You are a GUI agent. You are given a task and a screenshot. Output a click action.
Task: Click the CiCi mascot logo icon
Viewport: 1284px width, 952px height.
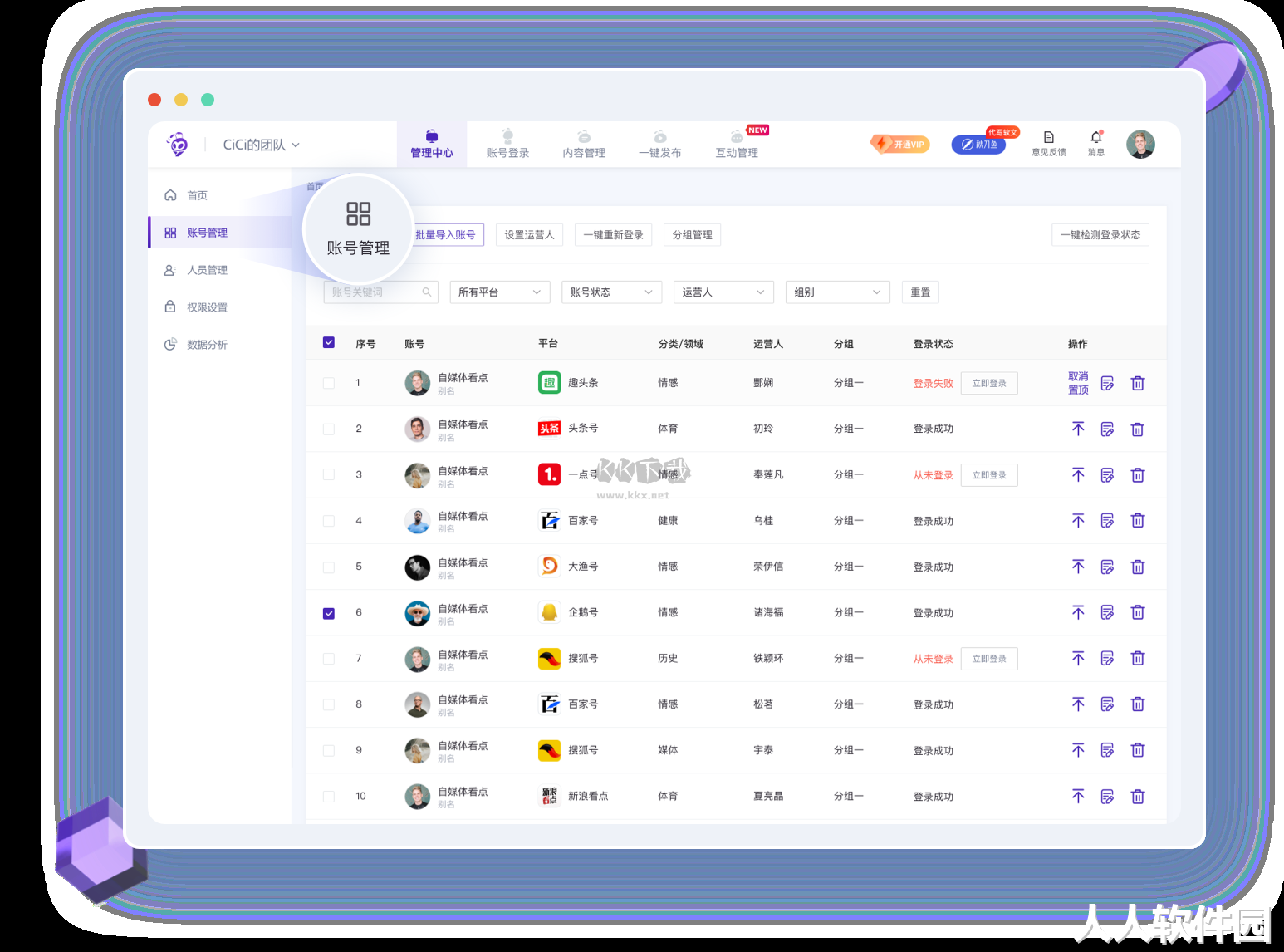(x=177, y=145)
